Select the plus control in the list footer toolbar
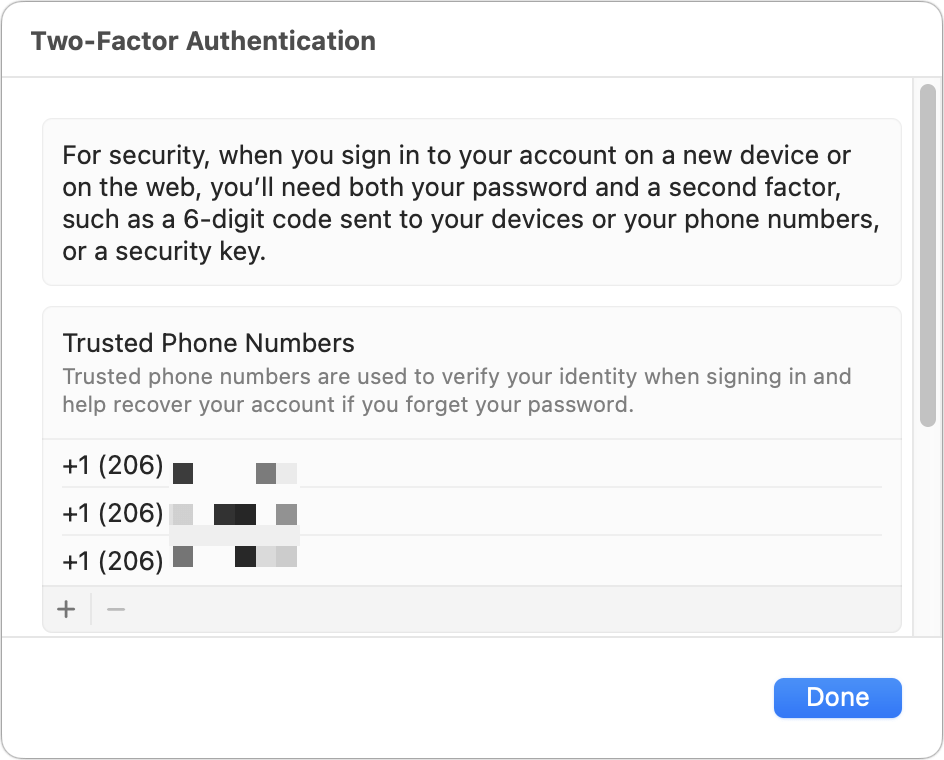944x760 pixels. click(65, 608)
